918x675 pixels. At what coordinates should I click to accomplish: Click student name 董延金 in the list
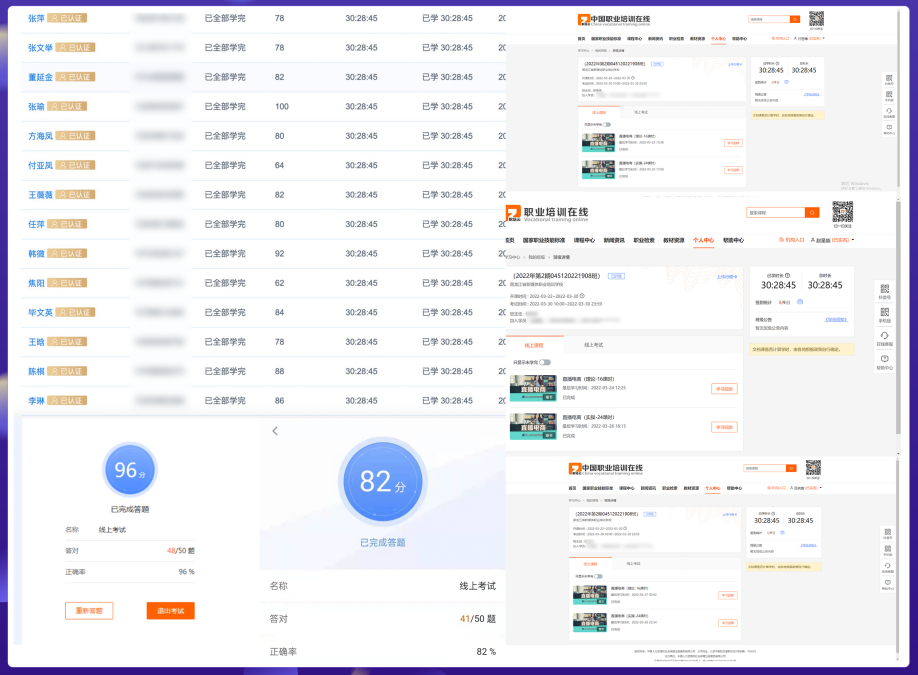click(40, 77)
